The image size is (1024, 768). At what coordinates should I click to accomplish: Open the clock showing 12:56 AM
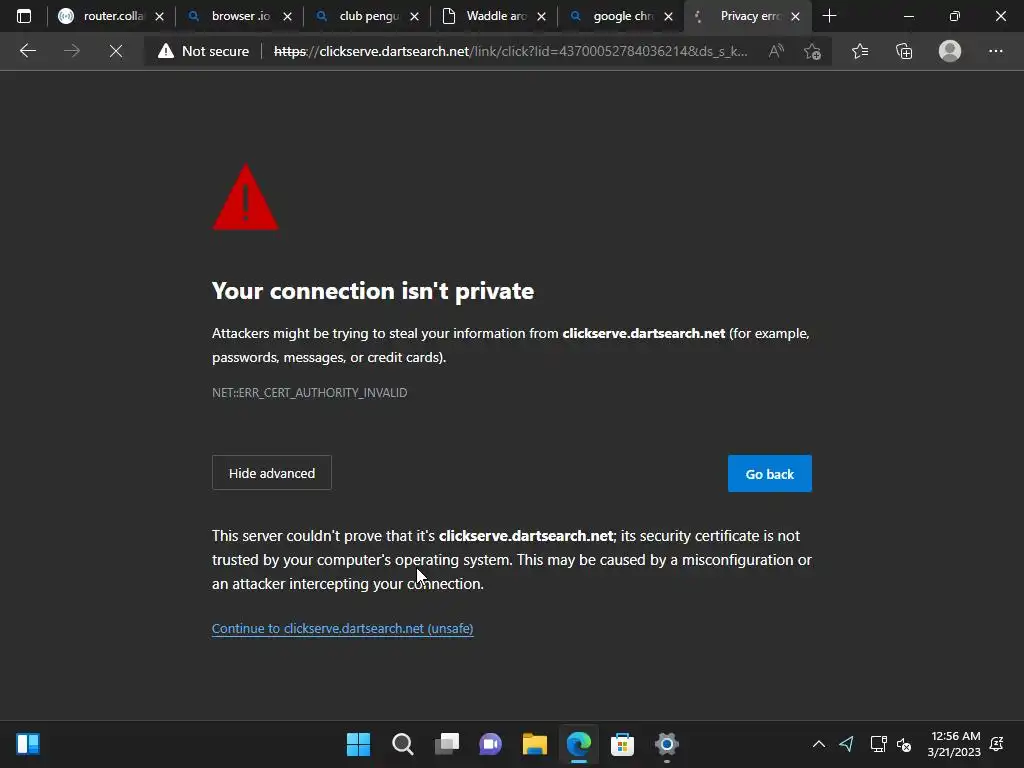tap(954, 744)
